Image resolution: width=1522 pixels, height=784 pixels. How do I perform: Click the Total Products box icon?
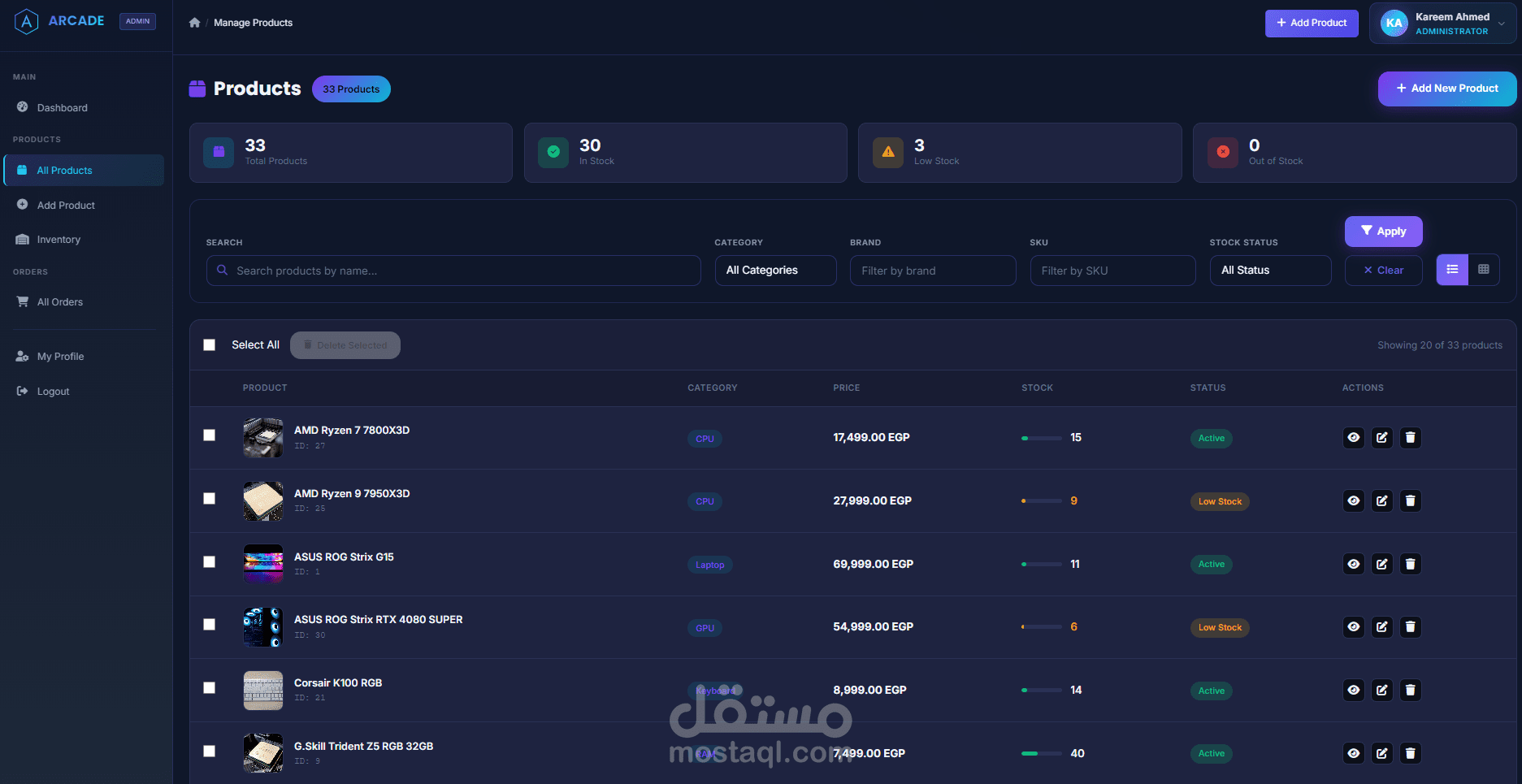[x=219, y=152]
